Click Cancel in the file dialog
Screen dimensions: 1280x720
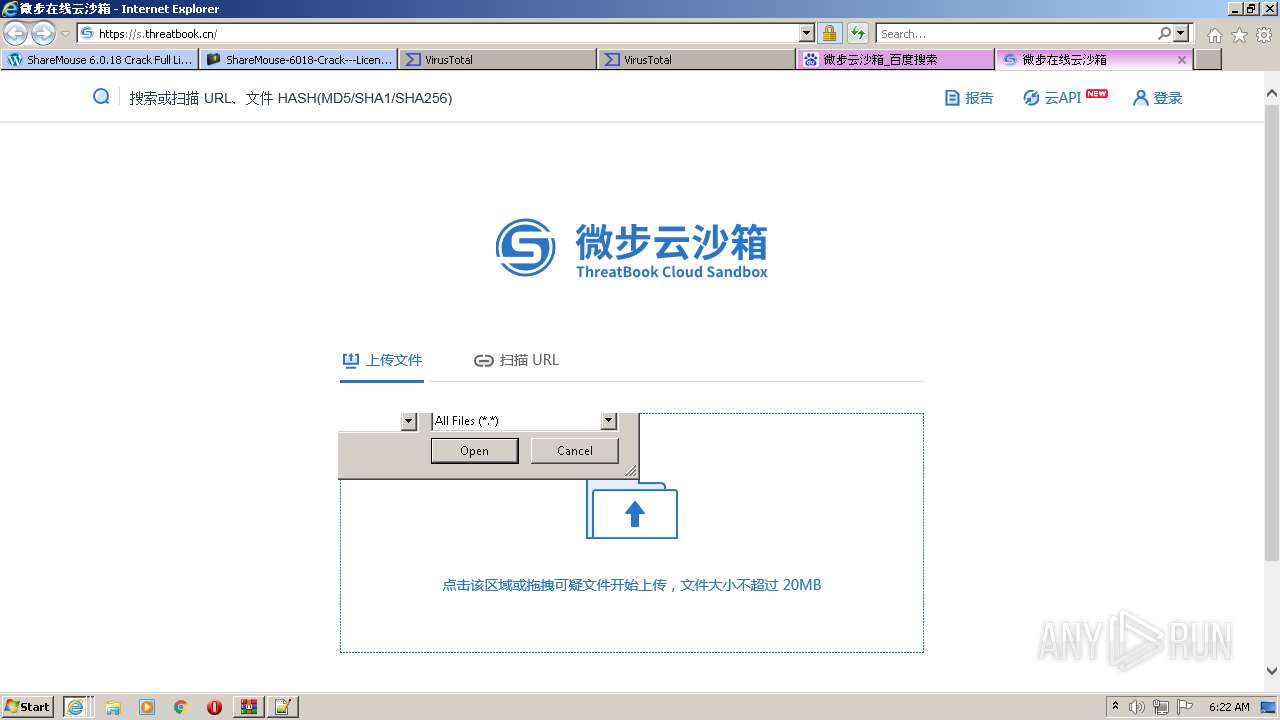pyautogui.click(x=574, y=451)
